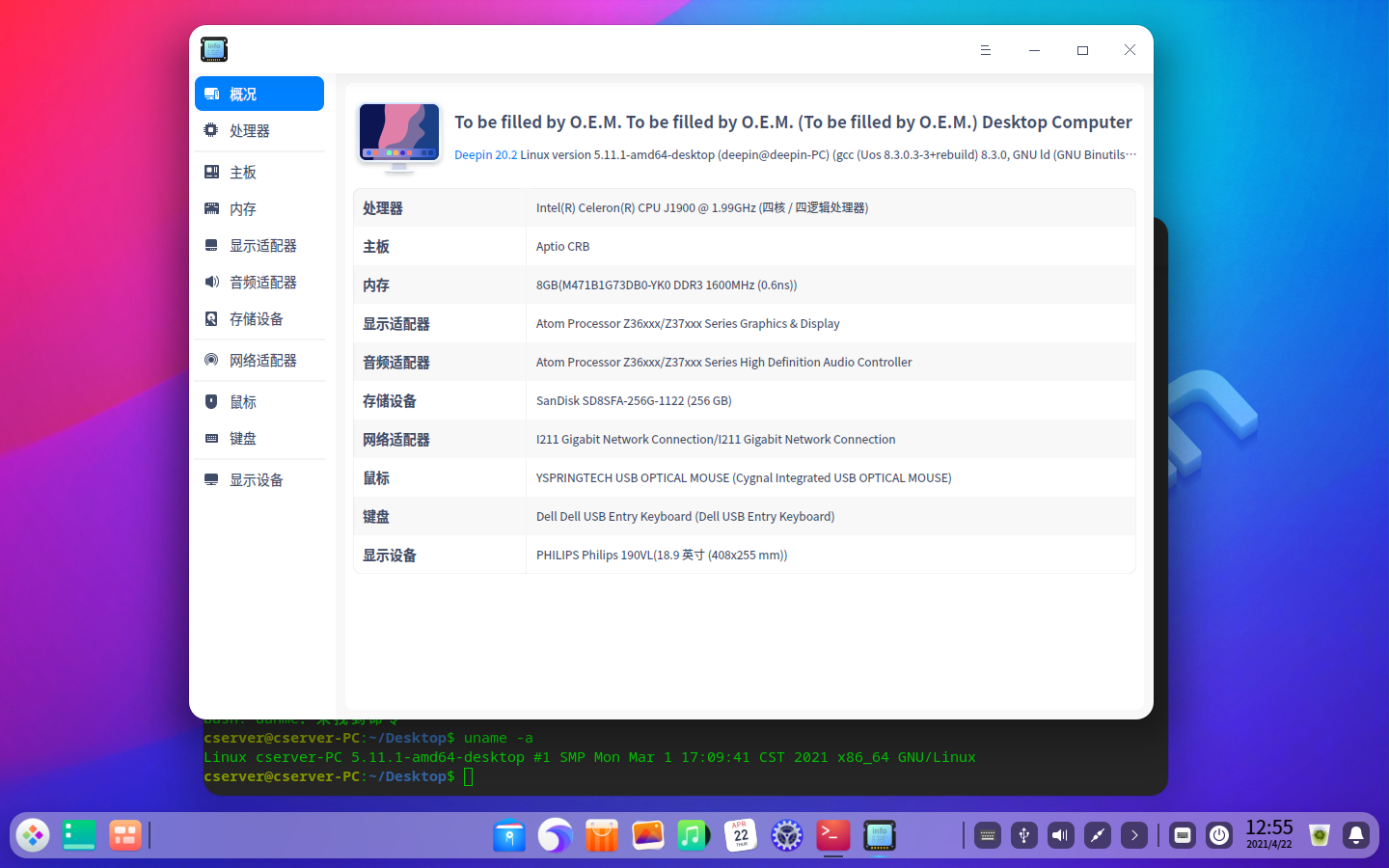Click the USB device tray icon

click(x=1024, y=835)
